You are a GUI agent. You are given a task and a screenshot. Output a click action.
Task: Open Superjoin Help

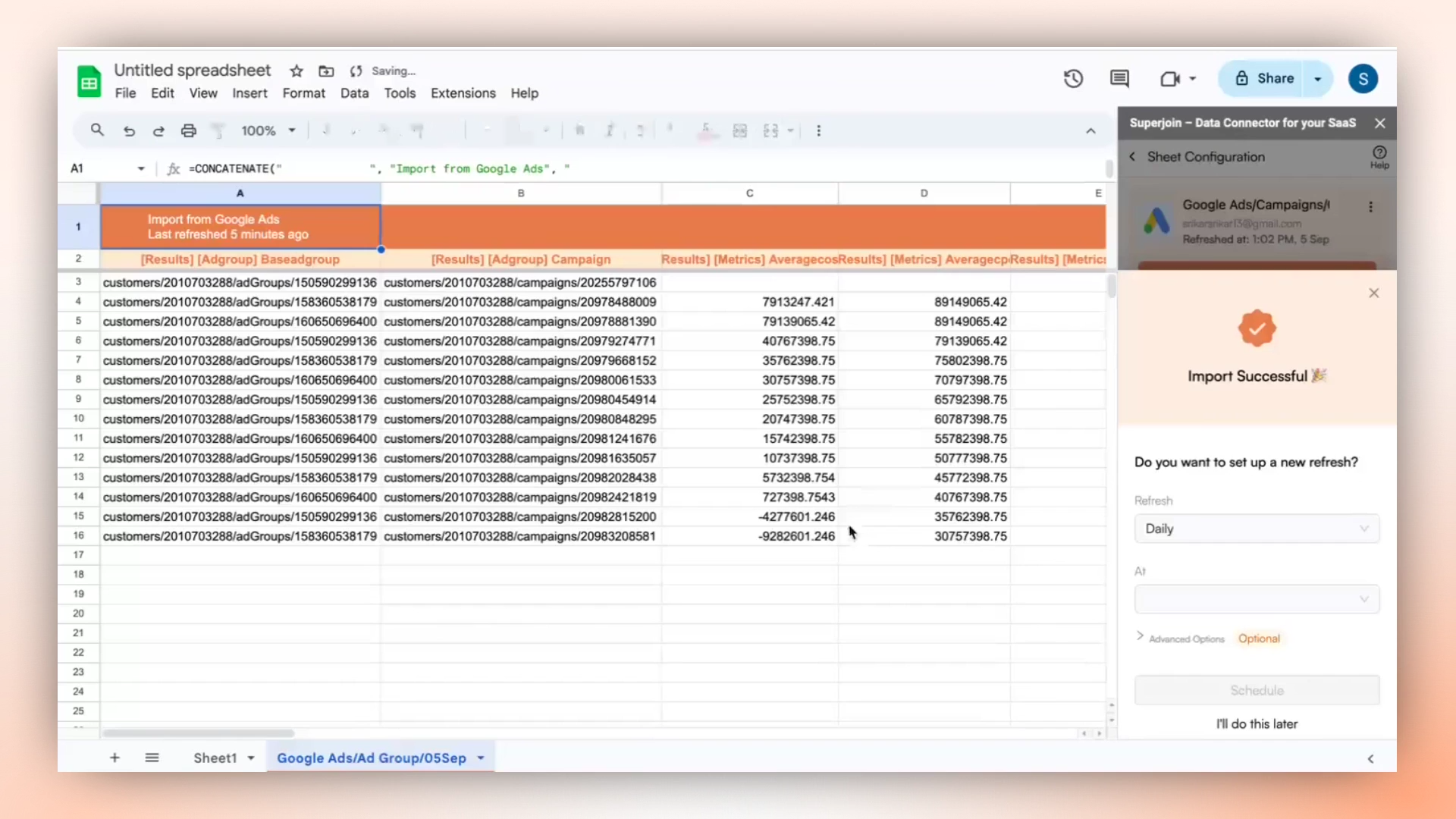(x=1379, y=157)
